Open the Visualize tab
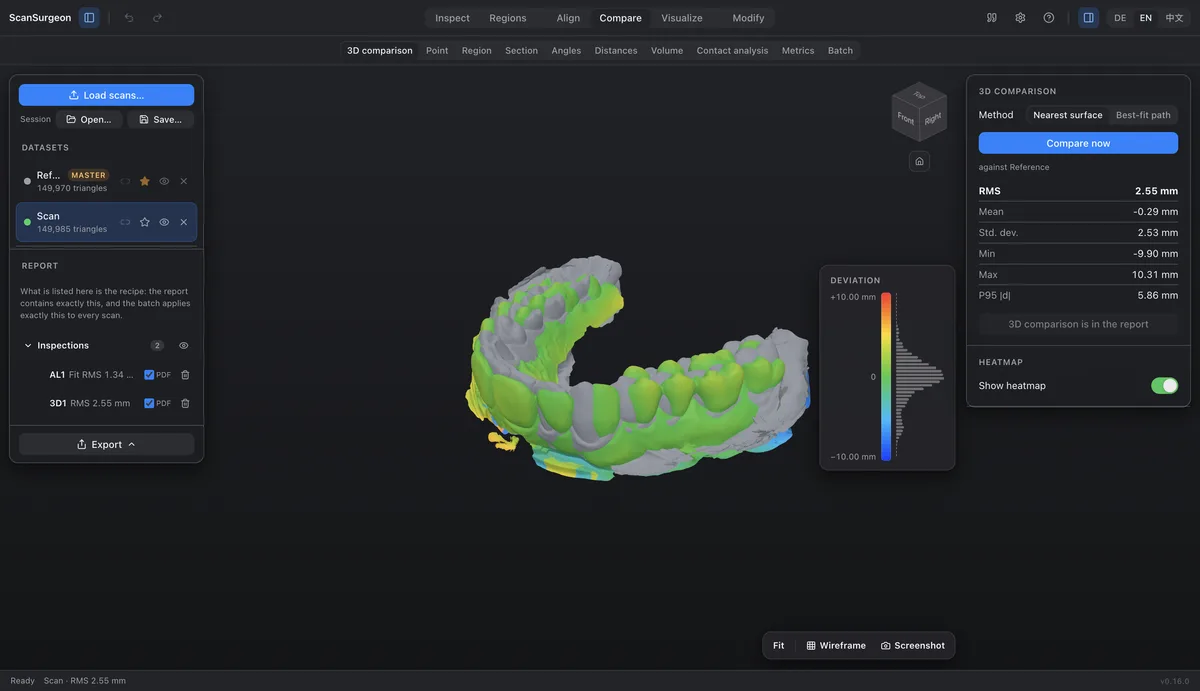The width and height of the screenshot is (1200, 691). (x=682, y=18)
